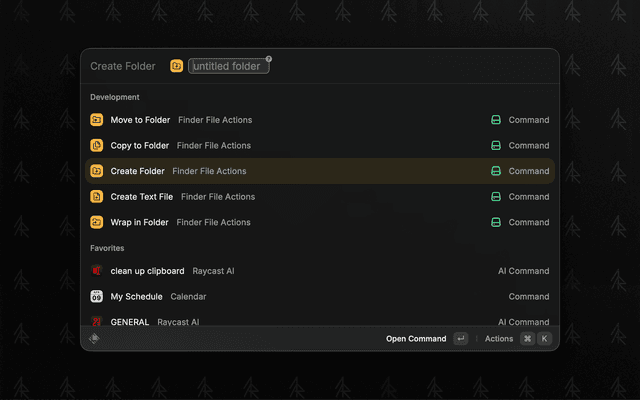Select the Copy to Folder list entry
Image resolution: width=640 pixels, height=400 pixels.
pyautogui.click(x=320, y=146)
